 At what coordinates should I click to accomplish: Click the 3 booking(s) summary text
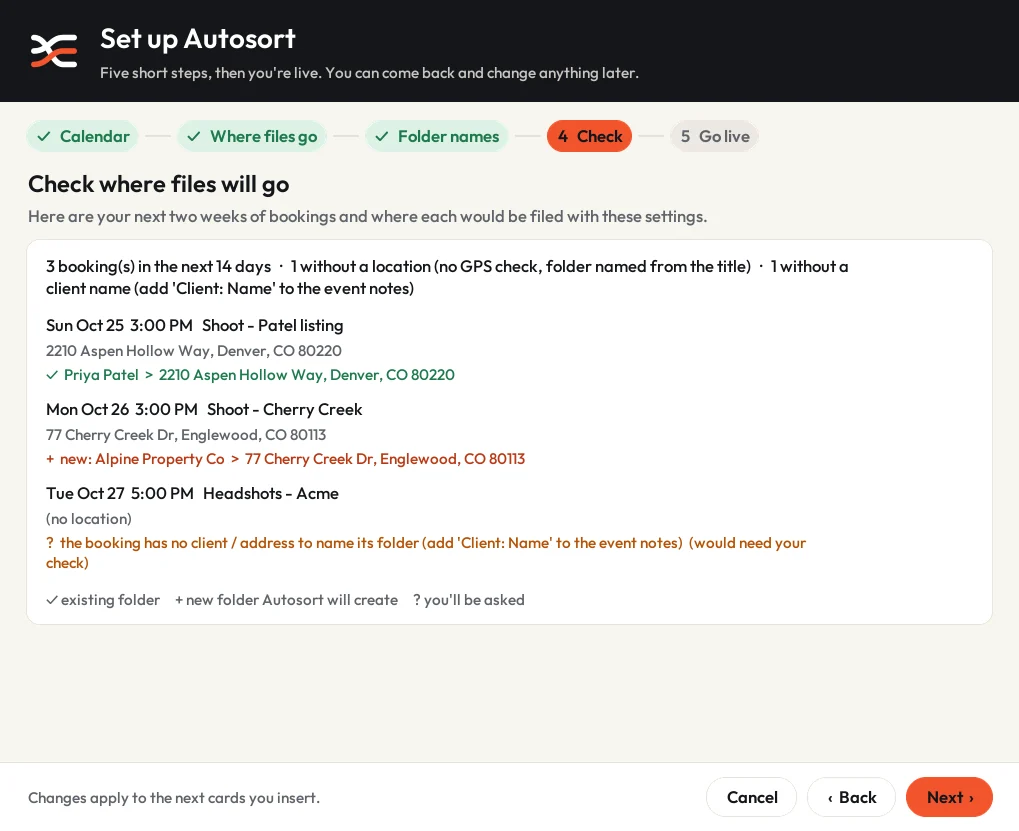pos(447,277)
